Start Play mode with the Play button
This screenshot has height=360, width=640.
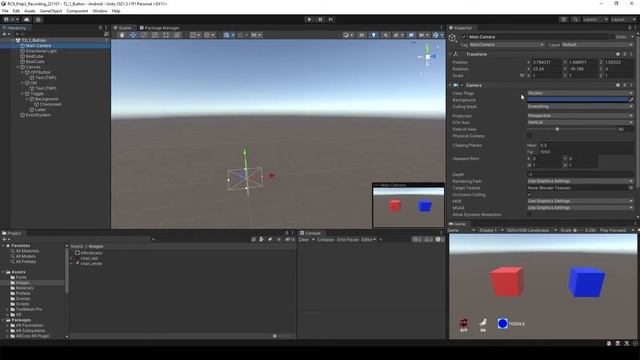pyautogui.click(x=309, y=19)
